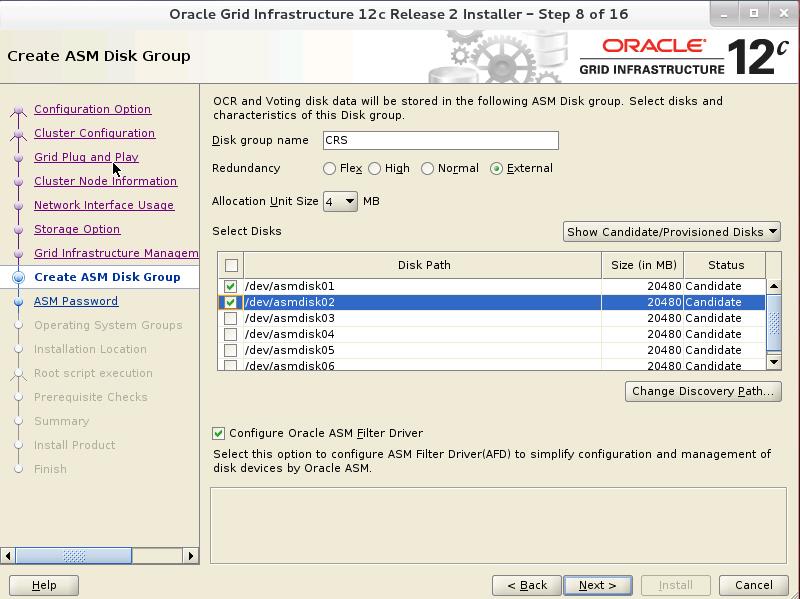Check the /dev/asmdisk03 checkbox
This screenshot has height=599, width=800.
(231, 318)
